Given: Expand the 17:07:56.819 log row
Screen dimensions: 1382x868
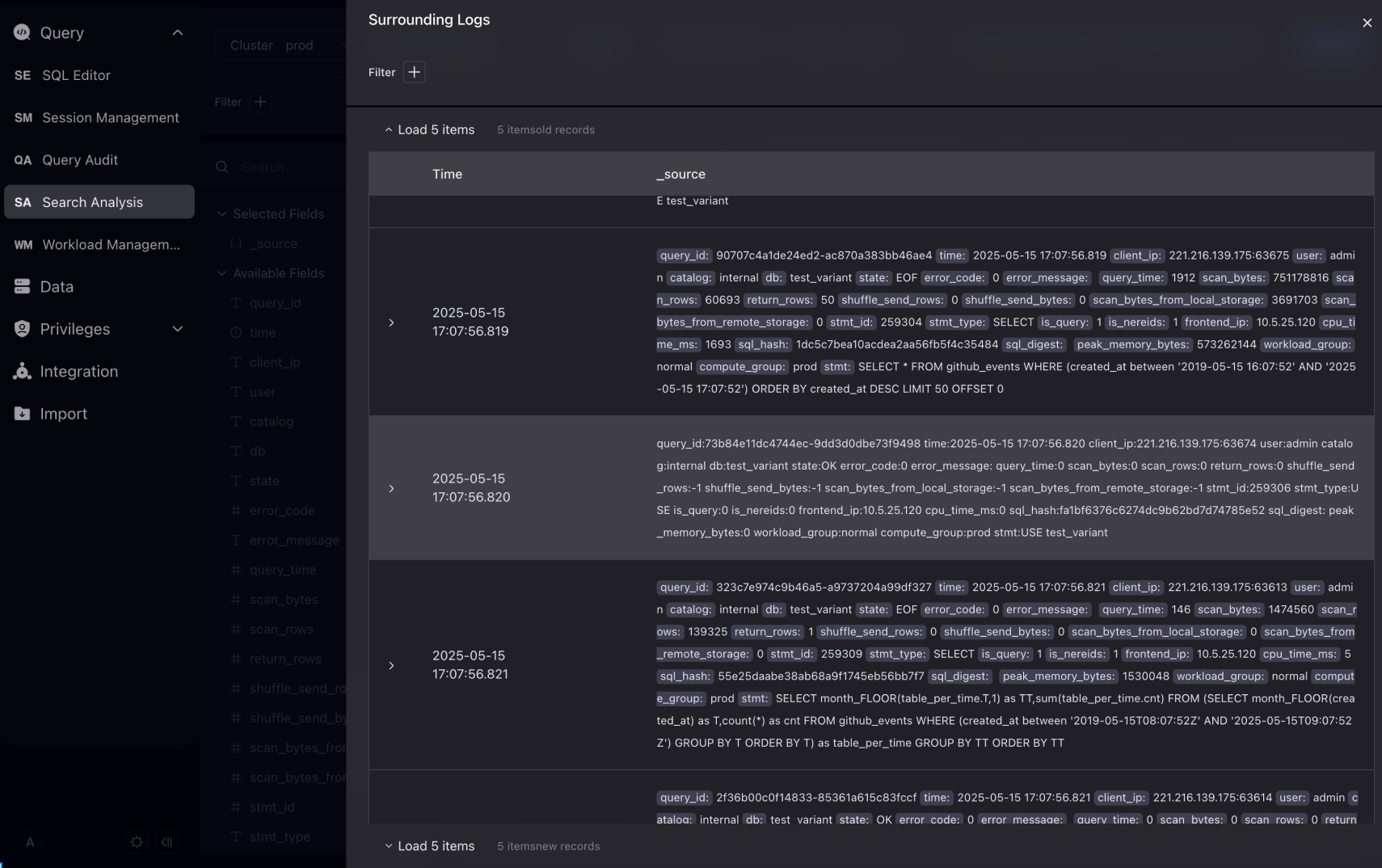Looking at the screenshot, I should point(391,322).
